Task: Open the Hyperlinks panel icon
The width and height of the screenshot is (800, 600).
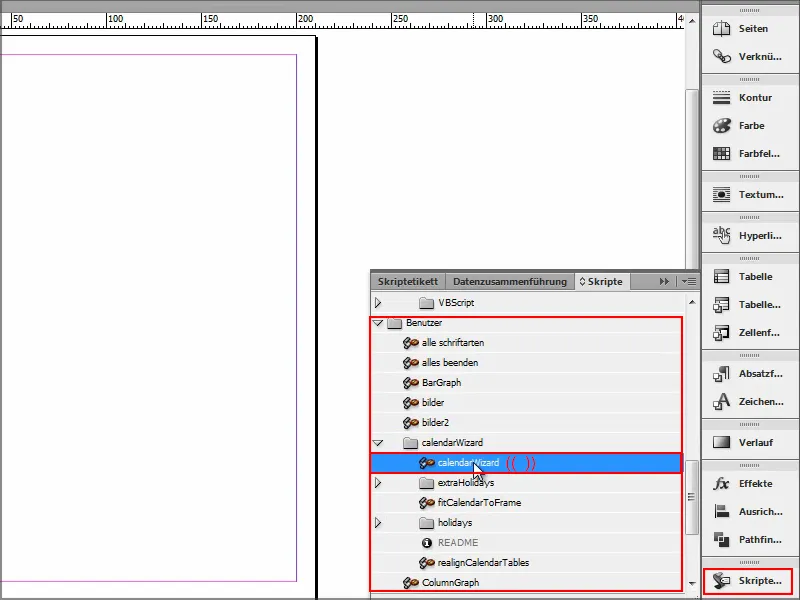Action: pos(721,235)
